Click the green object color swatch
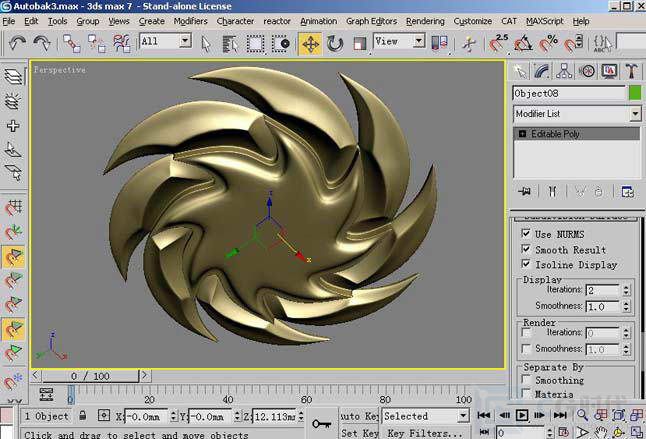 (635, 93)
